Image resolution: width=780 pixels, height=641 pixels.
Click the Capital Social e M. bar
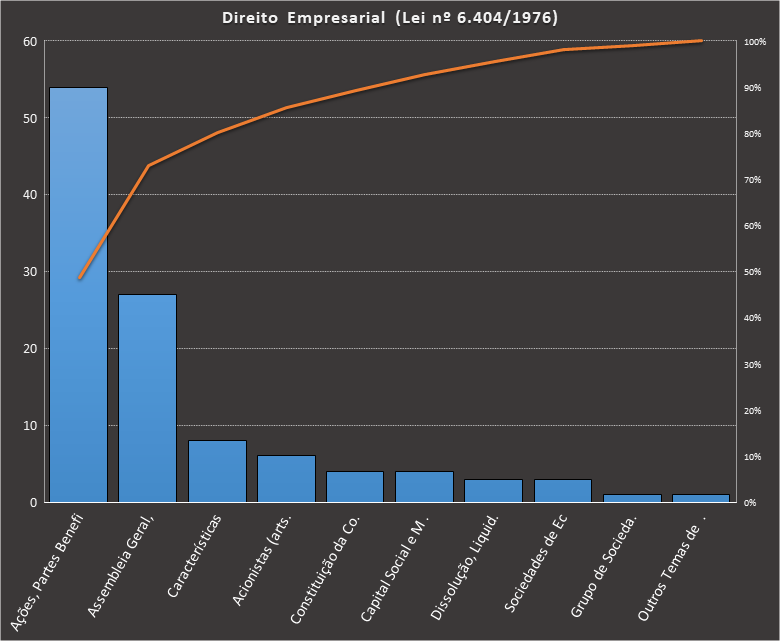(424, 486)
